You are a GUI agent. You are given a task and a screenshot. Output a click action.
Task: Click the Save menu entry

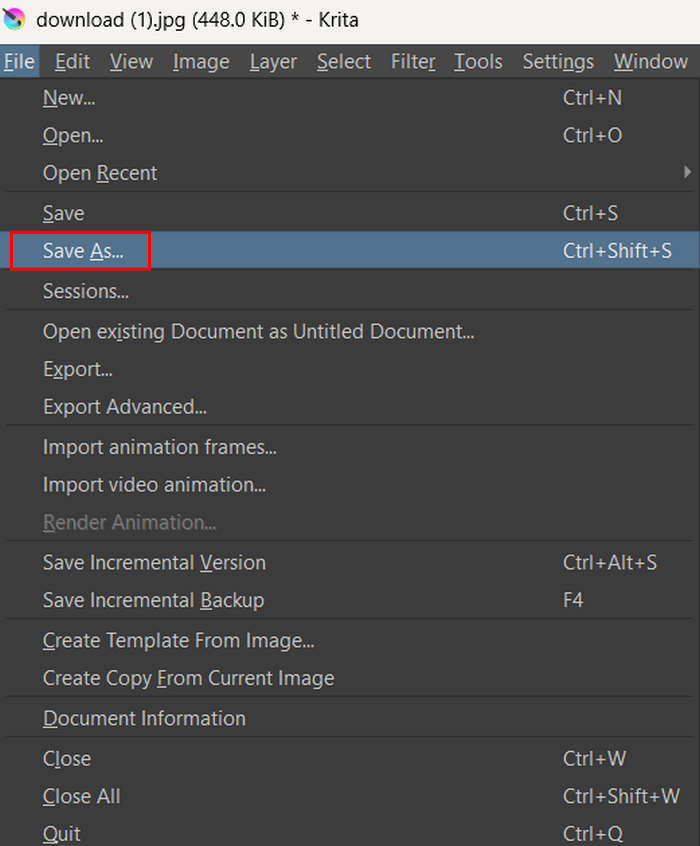pyautogui.click(x=350, y=213)
